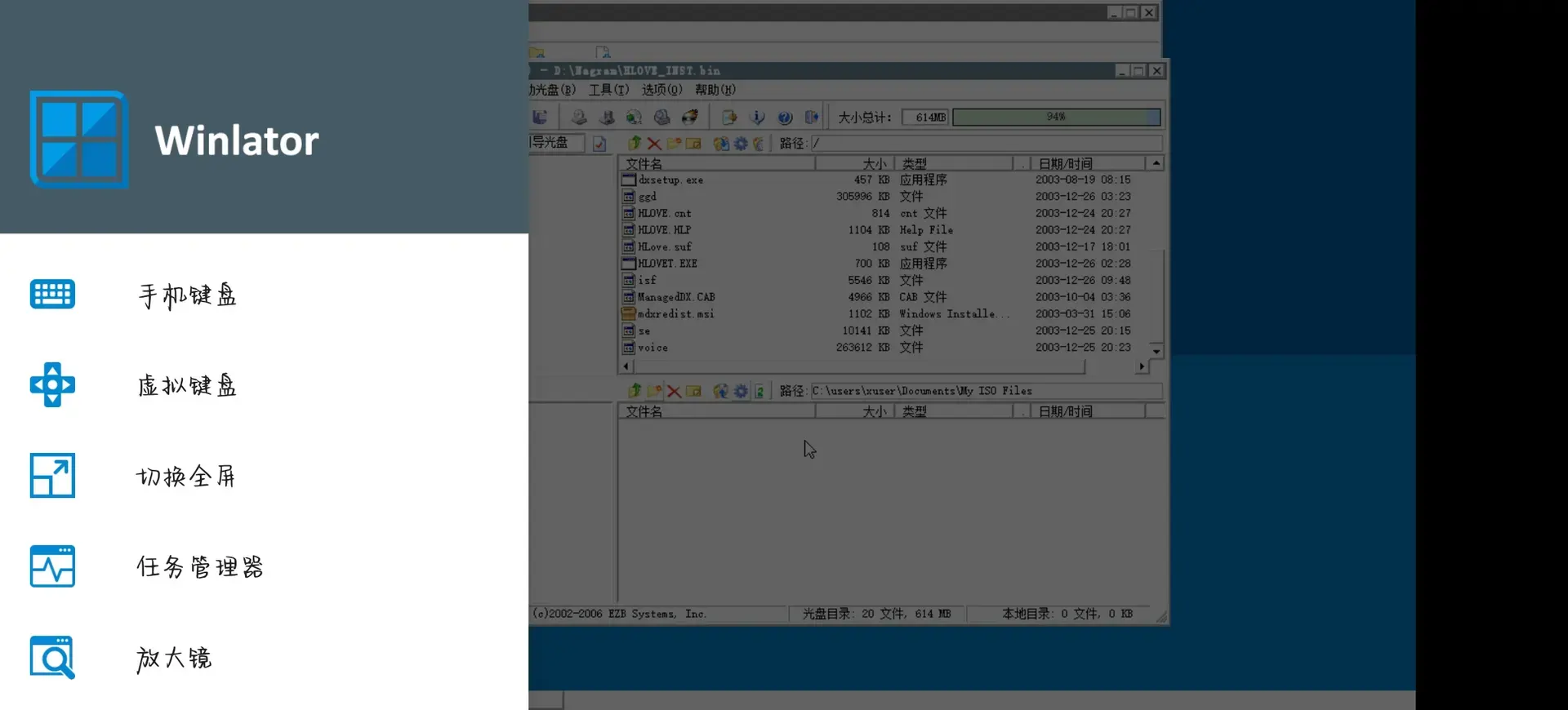The width and height of the screenshot is (1568, 710).
Task: Click the EZB Systems copyright status text
Action: tap(619, 614)
